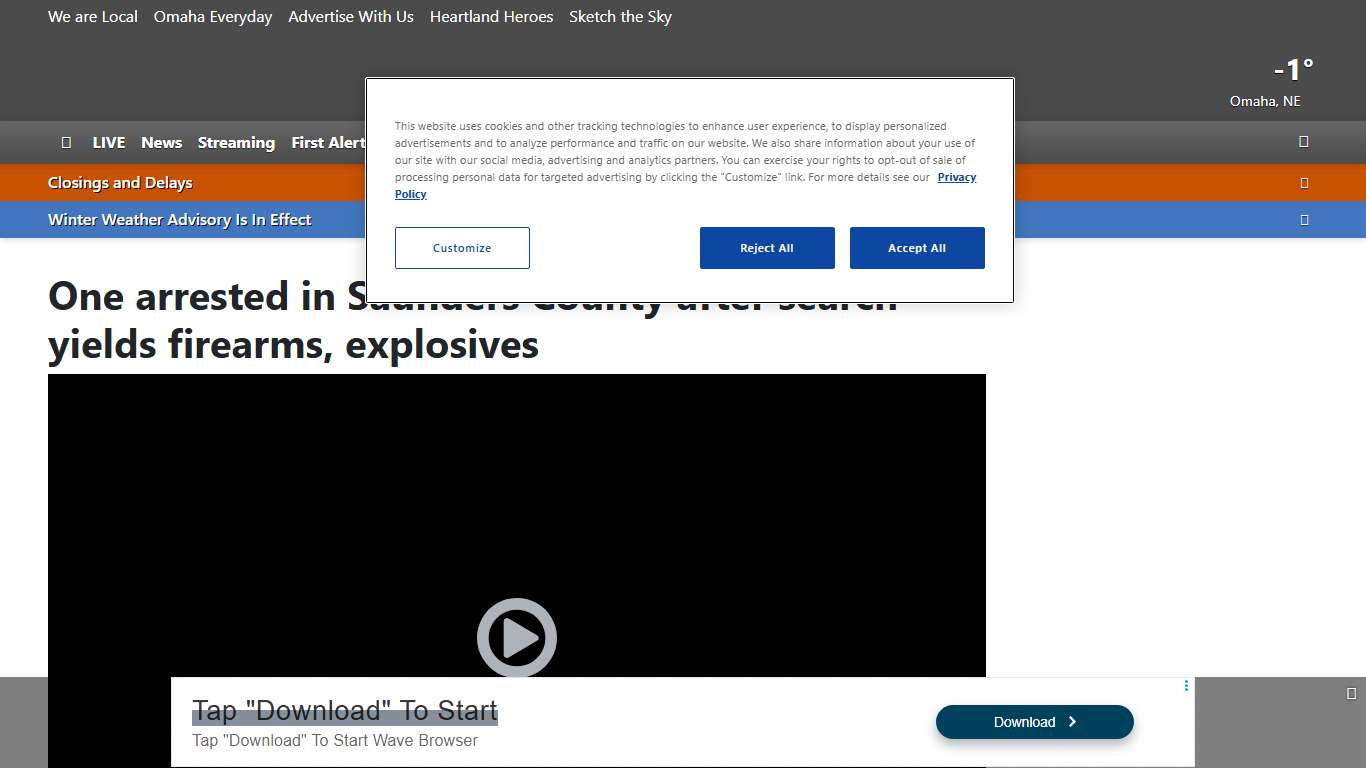The image size is (1366, 768).
Task: Reject all cookies
Action: (766, 248)
